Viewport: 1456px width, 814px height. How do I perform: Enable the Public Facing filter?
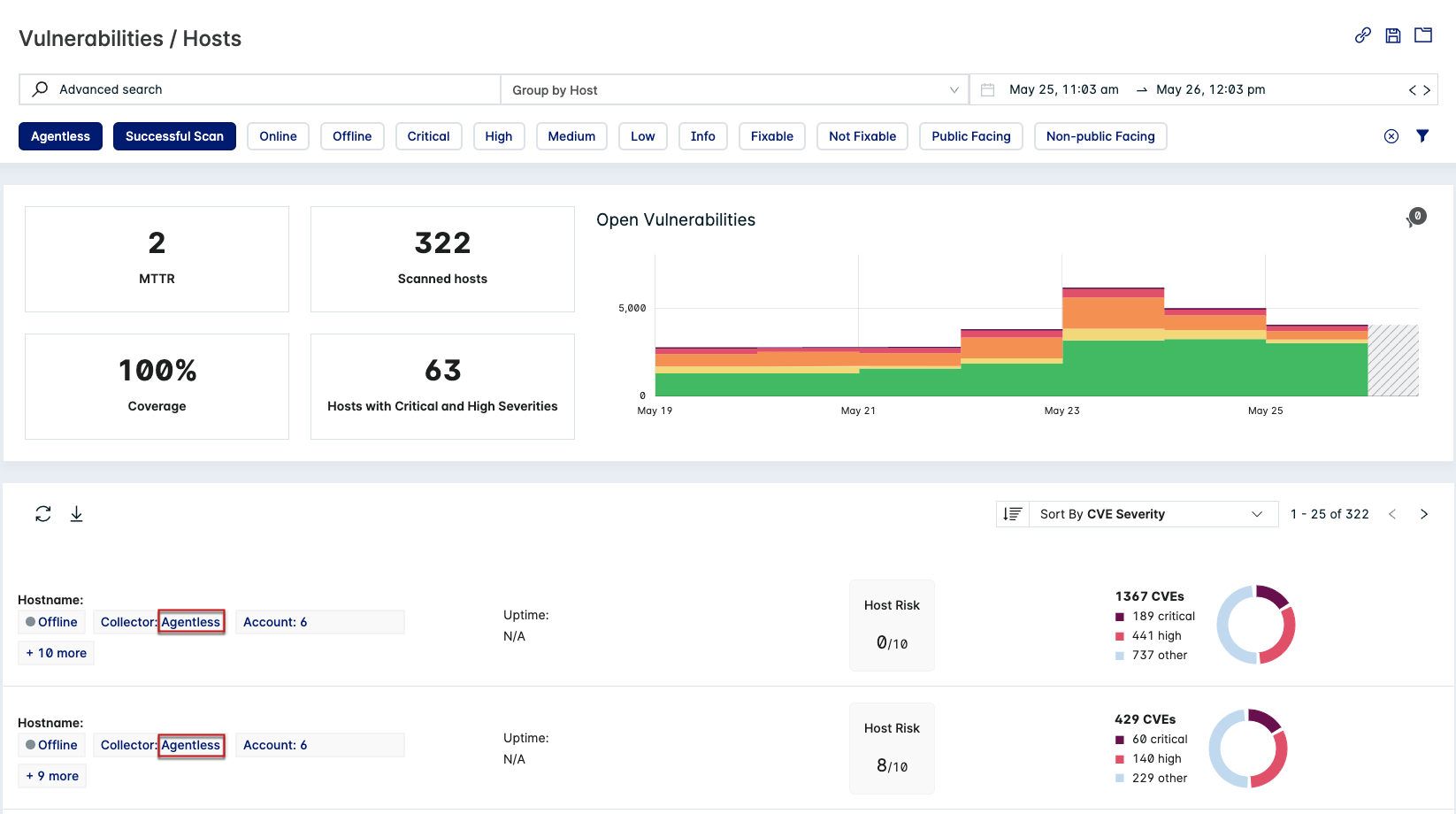(970, 135)
